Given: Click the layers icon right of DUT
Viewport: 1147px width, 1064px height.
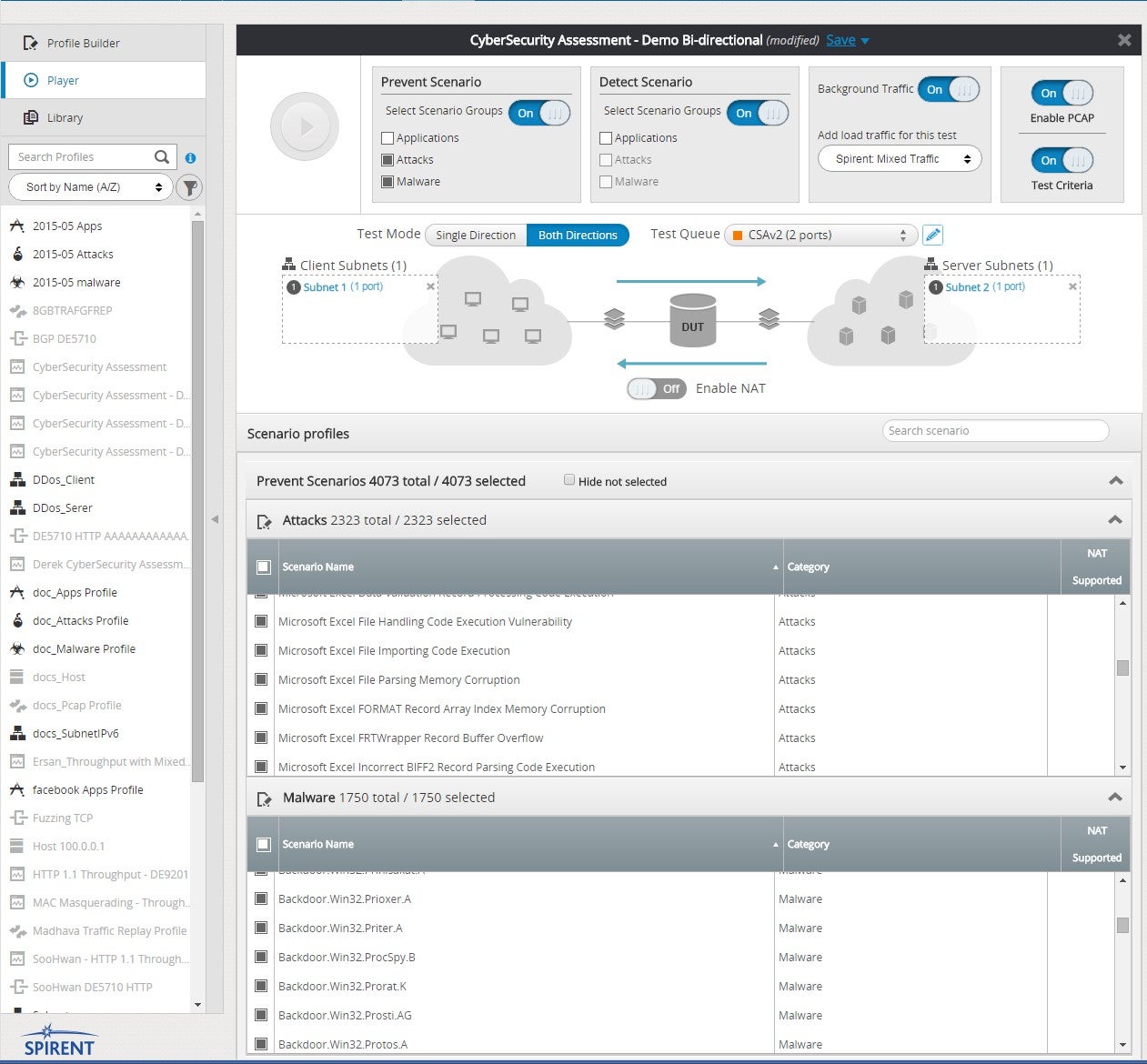Looking at the screenshot, I should [x=770, y=319].
